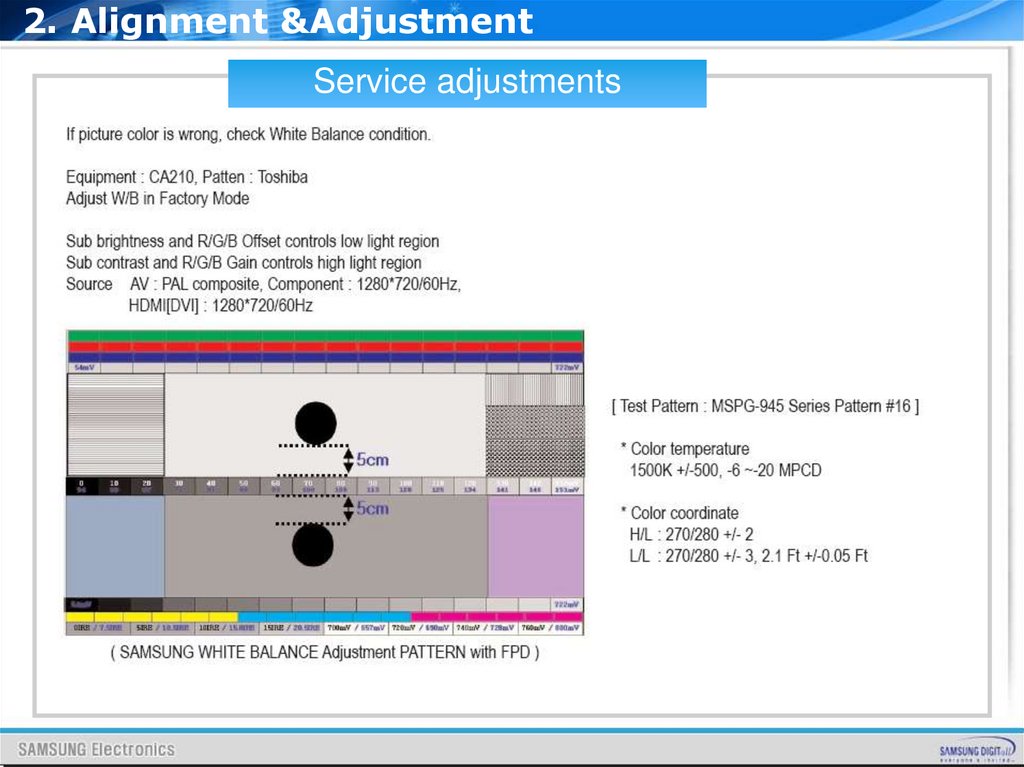Click the Test Pattern MSPG-945 text
The width and height of the screenshot is (1024, 767).
(x=765, y=406)
